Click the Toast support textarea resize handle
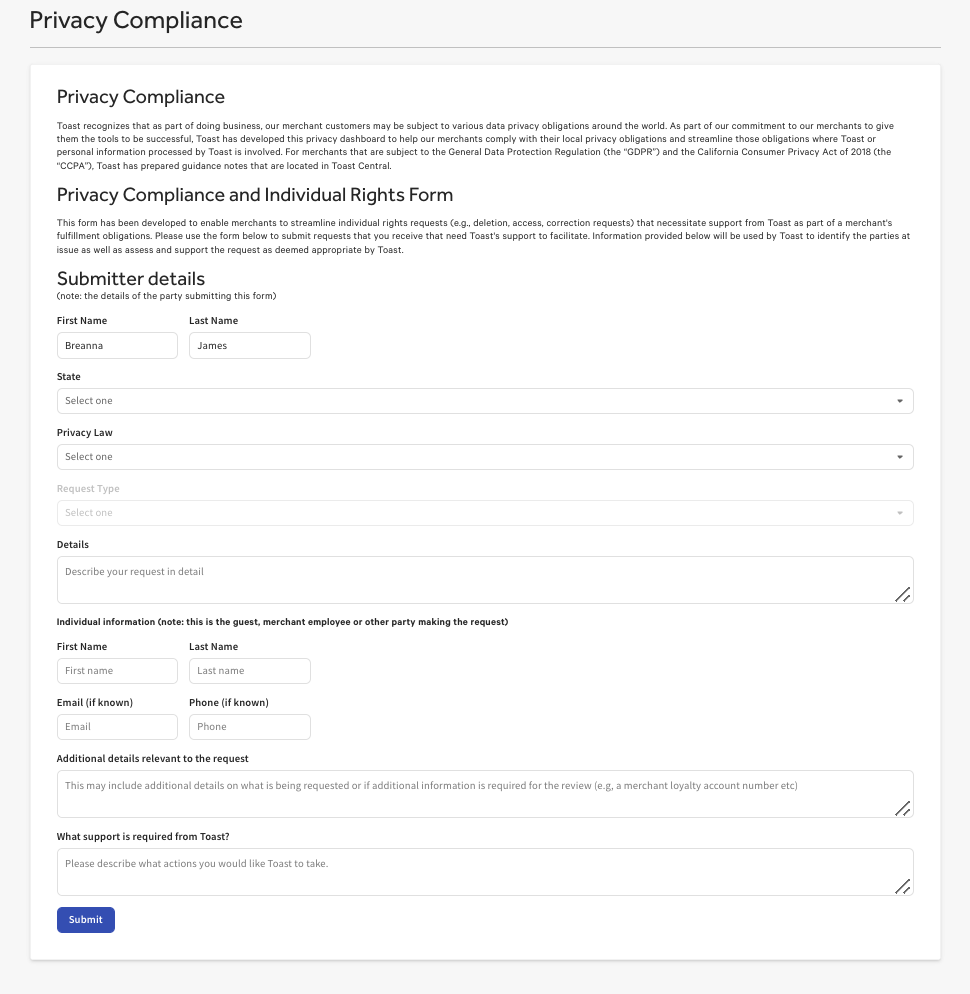970x994 pixels. click(903, 886)
